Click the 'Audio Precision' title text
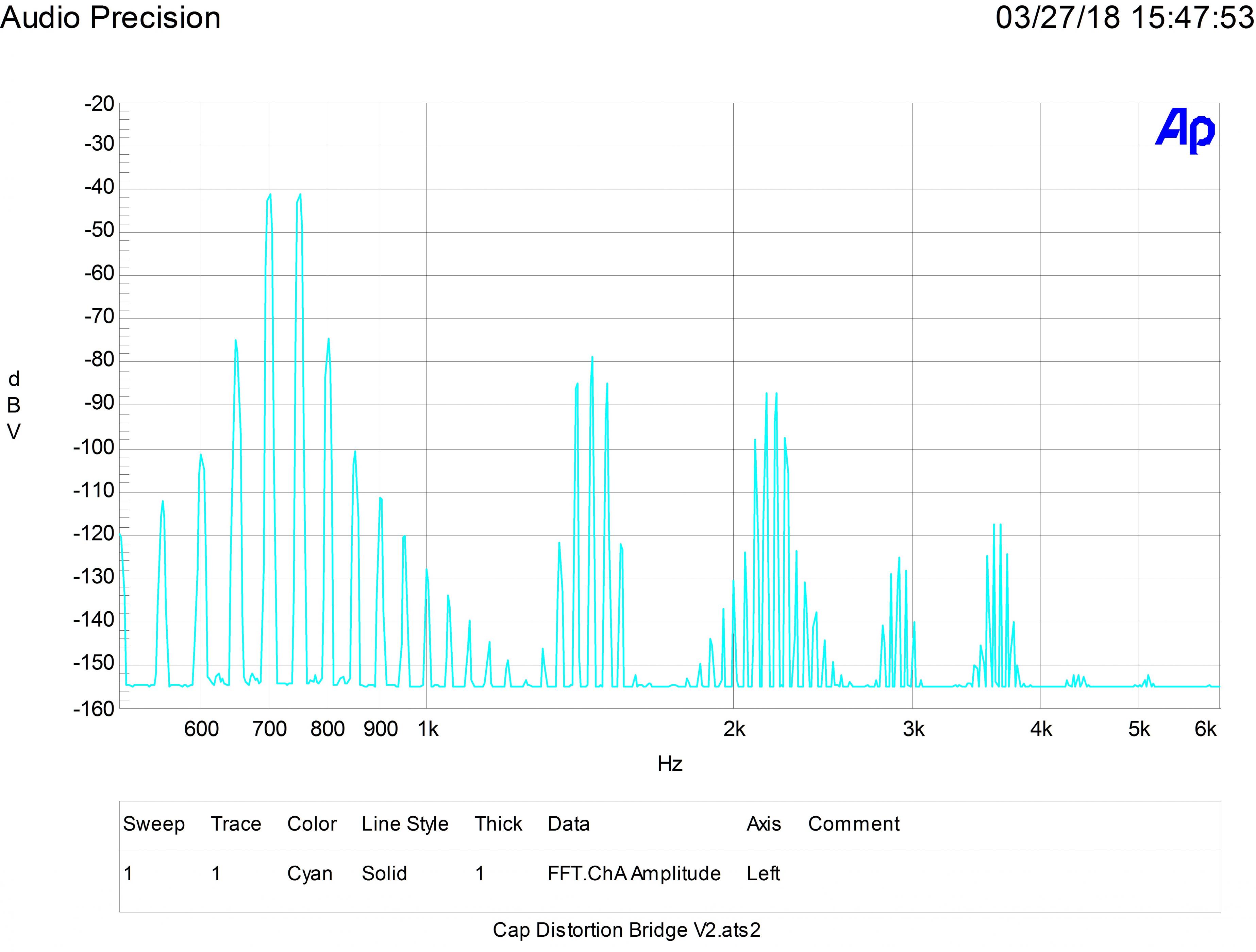 [x=111, y=18]
